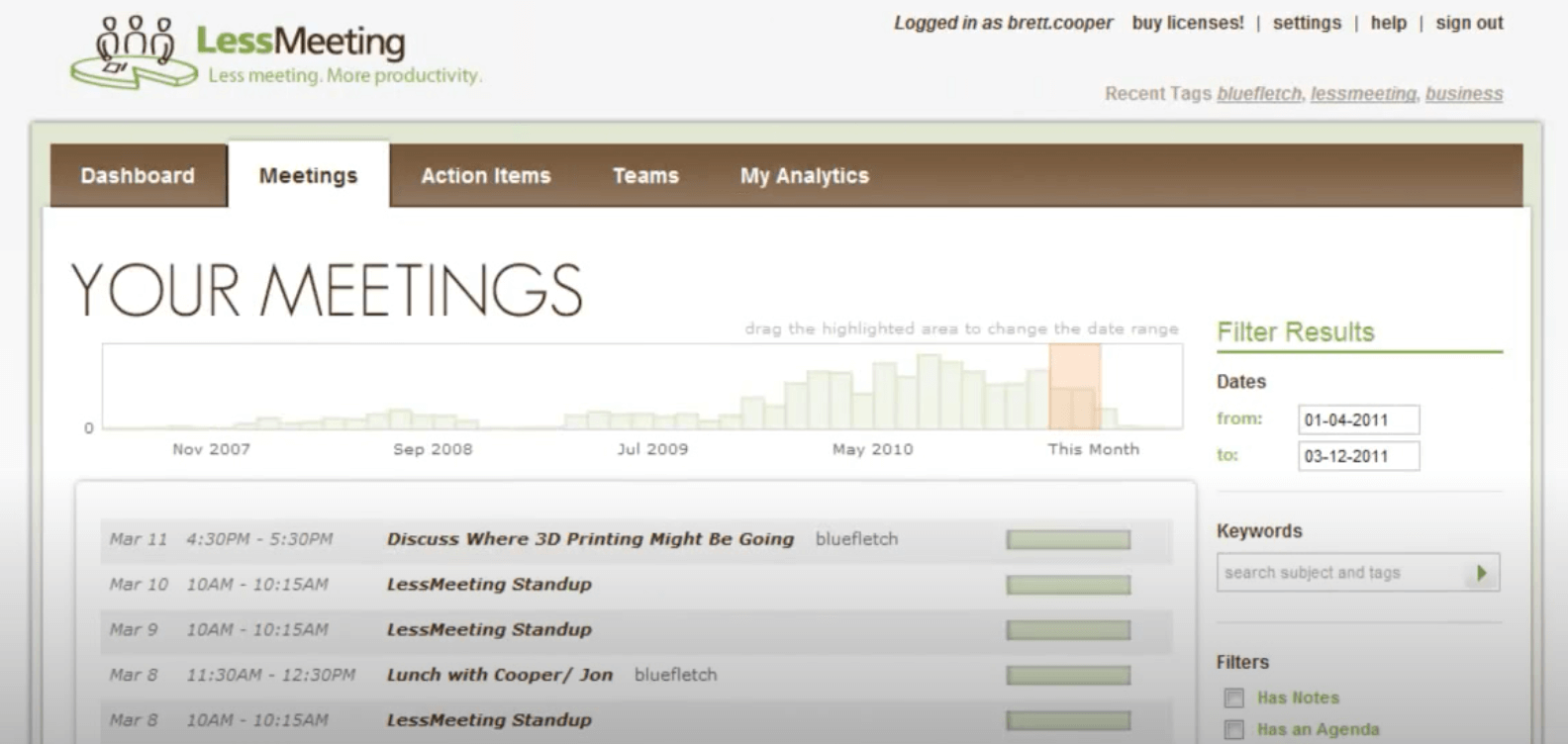
Task: Switch to the Action Items tab
Action: click(x=486, y=176)
